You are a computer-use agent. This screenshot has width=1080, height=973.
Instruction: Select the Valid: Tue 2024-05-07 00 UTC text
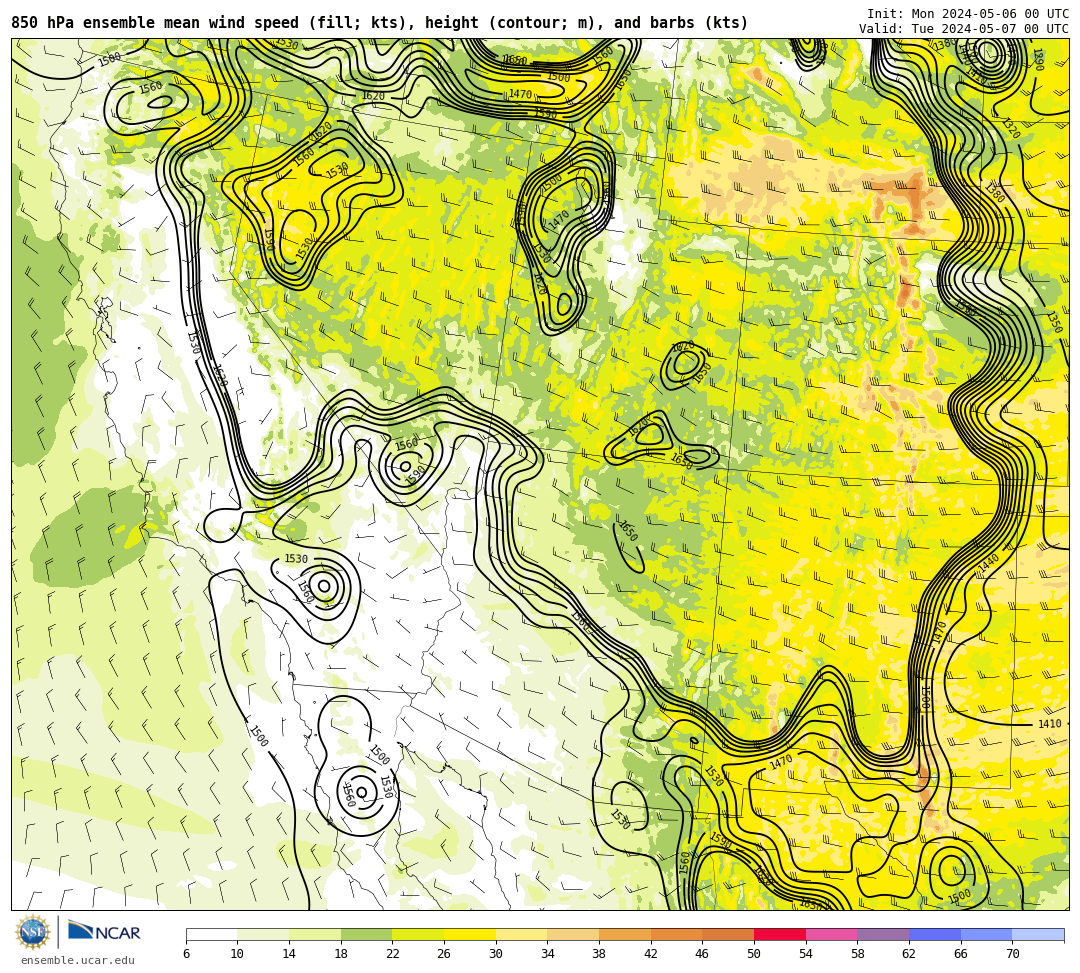coord(964,29)
